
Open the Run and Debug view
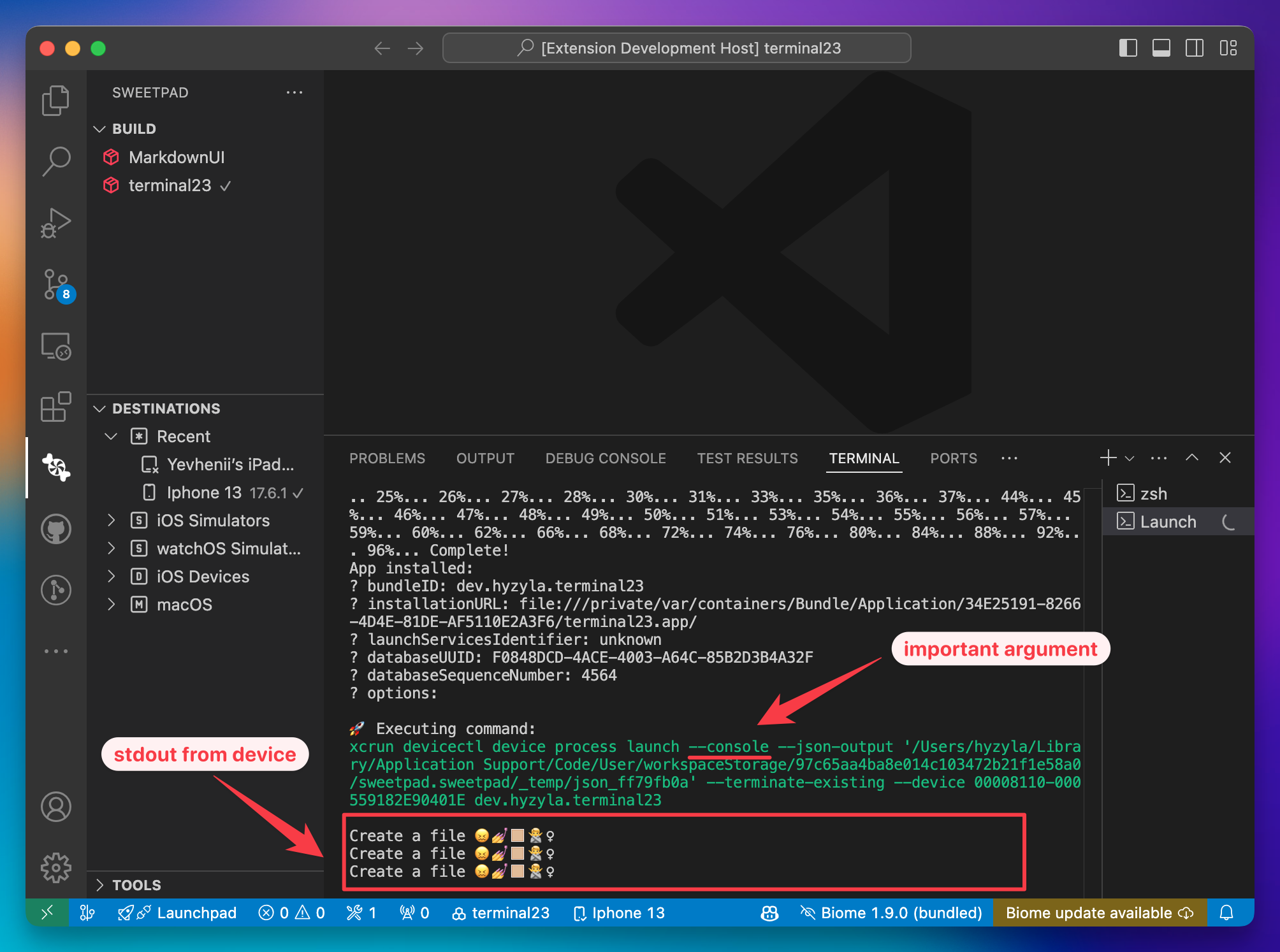pos(55,222)
